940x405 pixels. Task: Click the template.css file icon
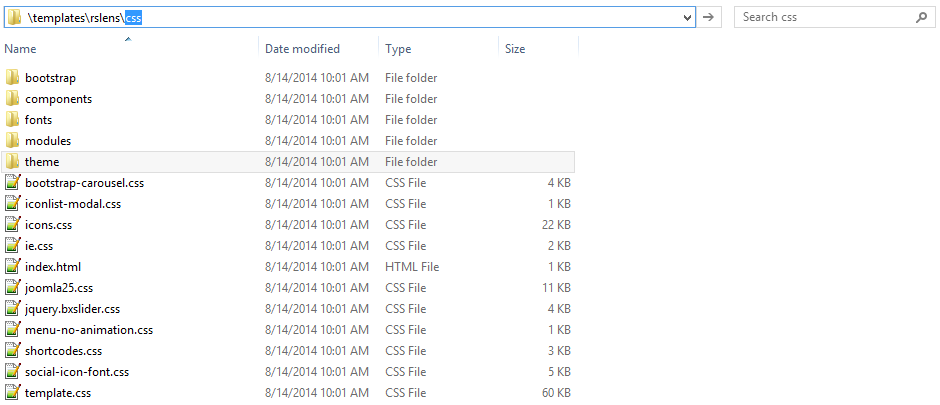point(13,393)
